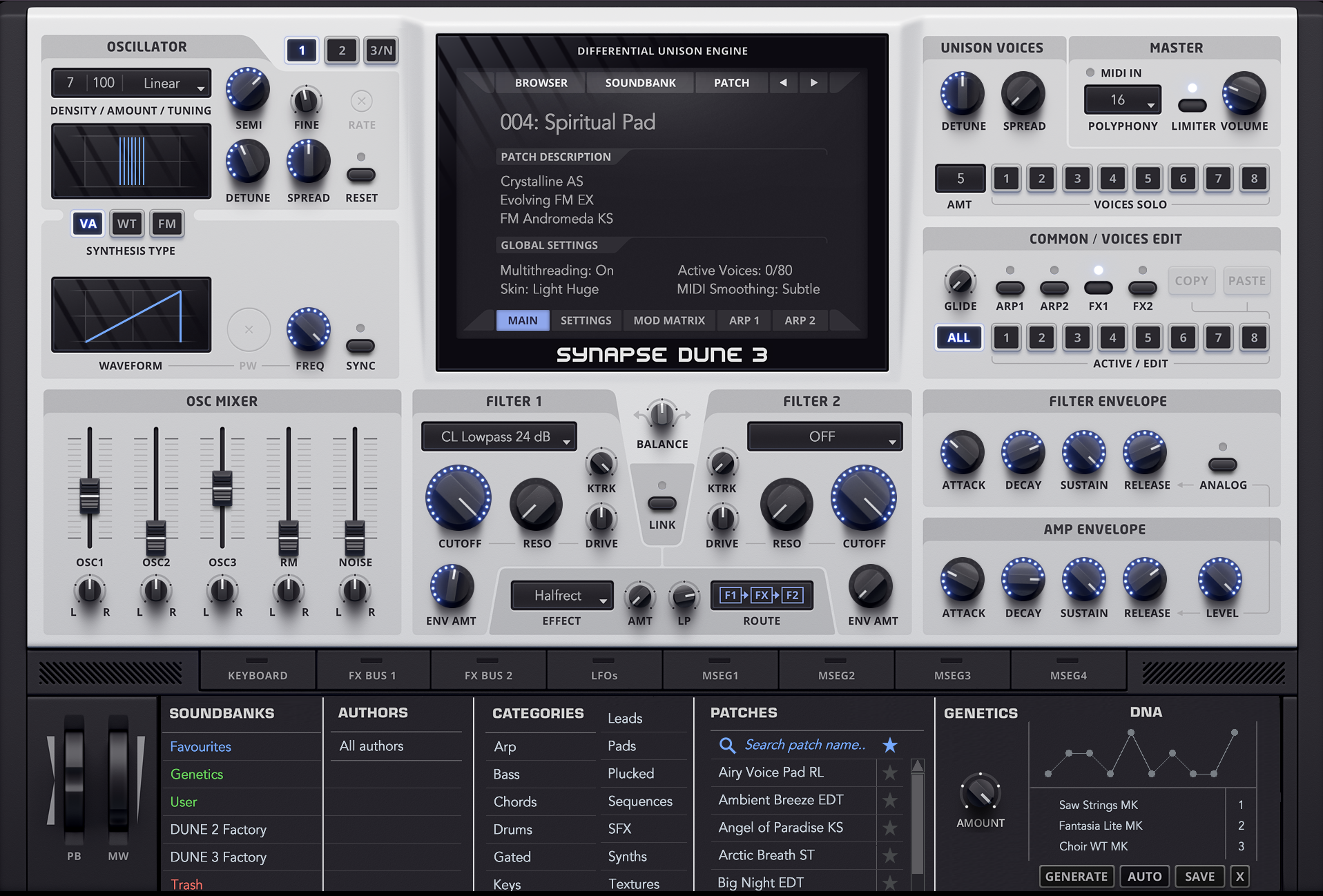
Task: Click the favourites star filter icon
Action: [890, 745]
